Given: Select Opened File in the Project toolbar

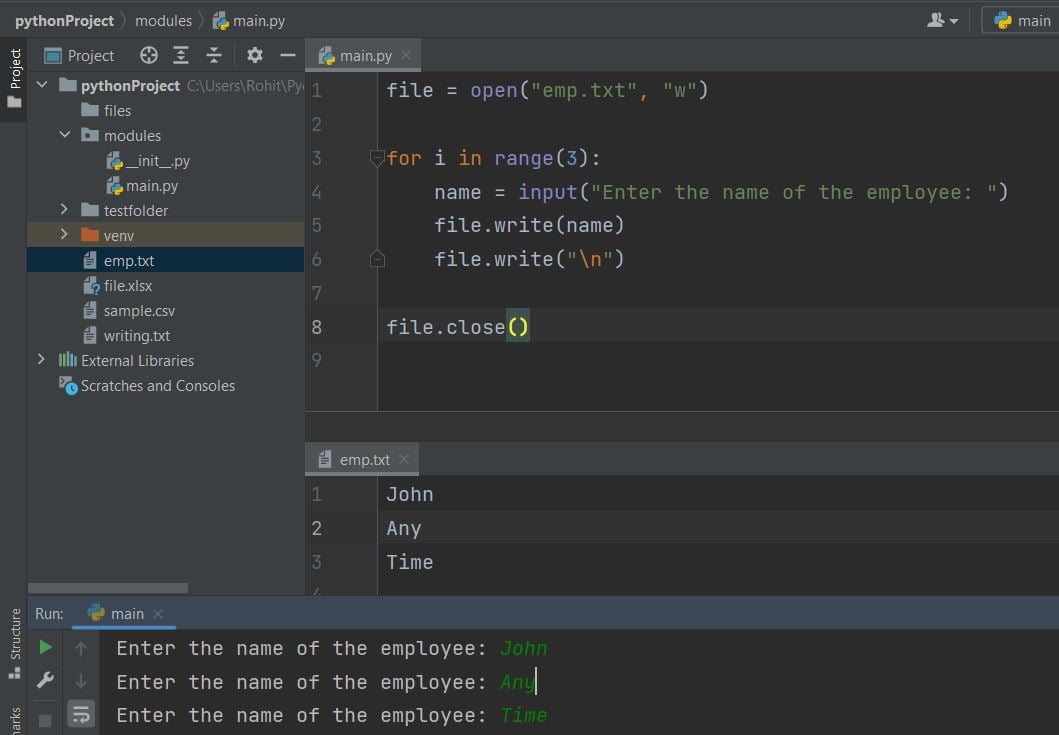Looking at the screenshot, I should [x=148, y=55].
